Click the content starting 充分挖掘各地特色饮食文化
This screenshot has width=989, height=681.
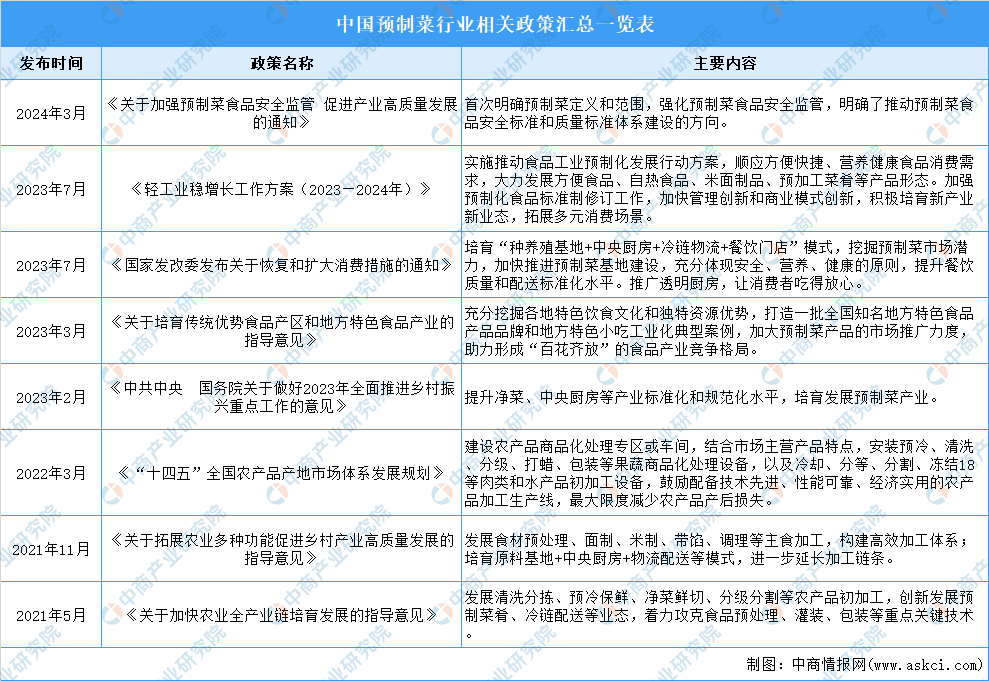click(719, 331)
